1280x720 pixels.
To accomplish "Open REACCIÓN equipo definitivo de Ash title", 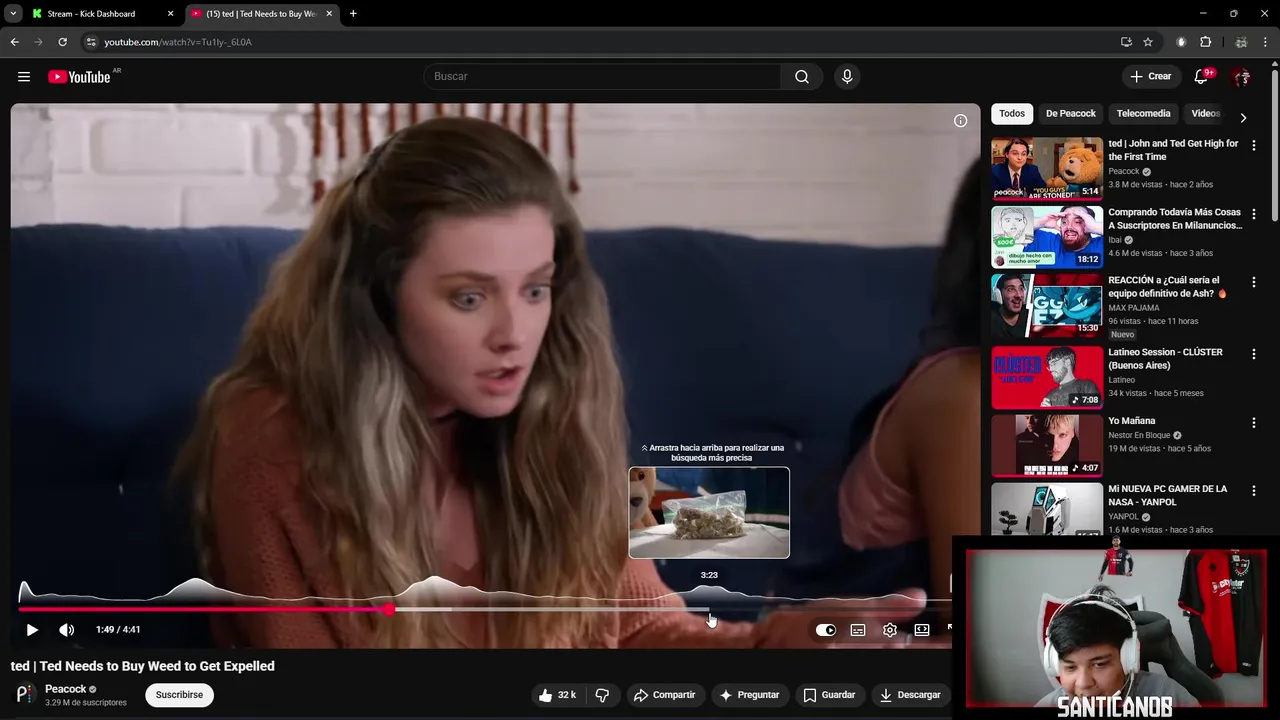I will tap(1166, 287).
